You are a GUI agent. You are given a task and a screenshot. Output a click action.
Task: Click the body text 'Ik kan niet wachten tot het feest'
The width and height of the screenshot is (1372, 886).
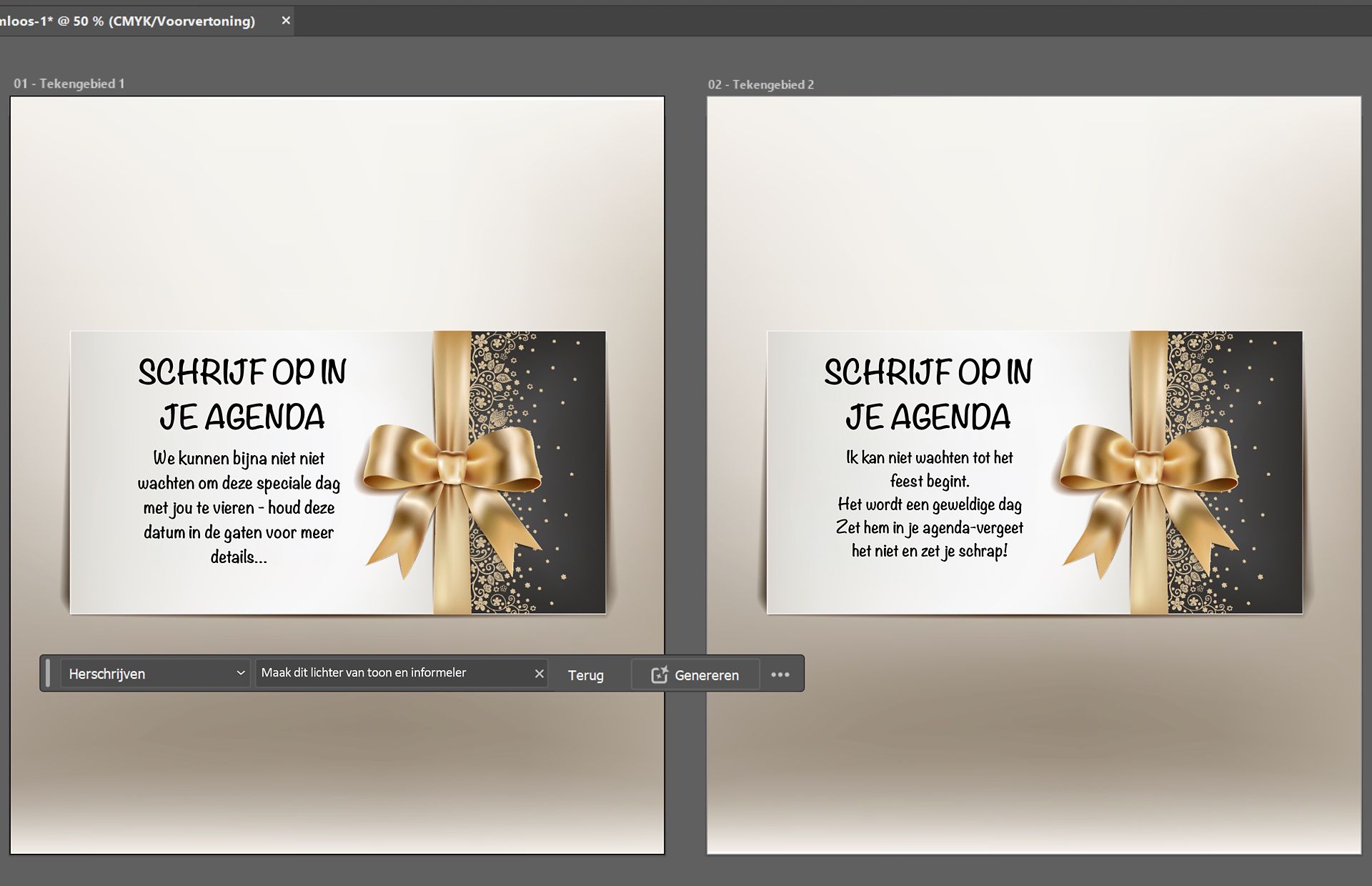coord(930,504)
